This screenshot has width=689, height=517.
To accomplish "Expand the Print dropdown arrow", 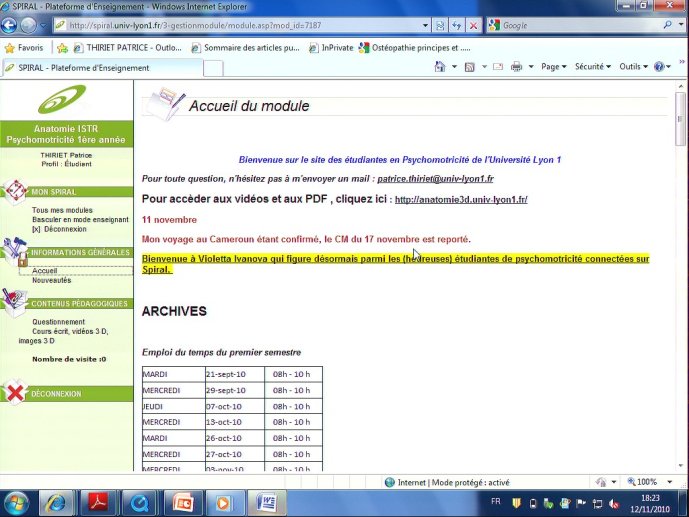I will coord(531,67).
